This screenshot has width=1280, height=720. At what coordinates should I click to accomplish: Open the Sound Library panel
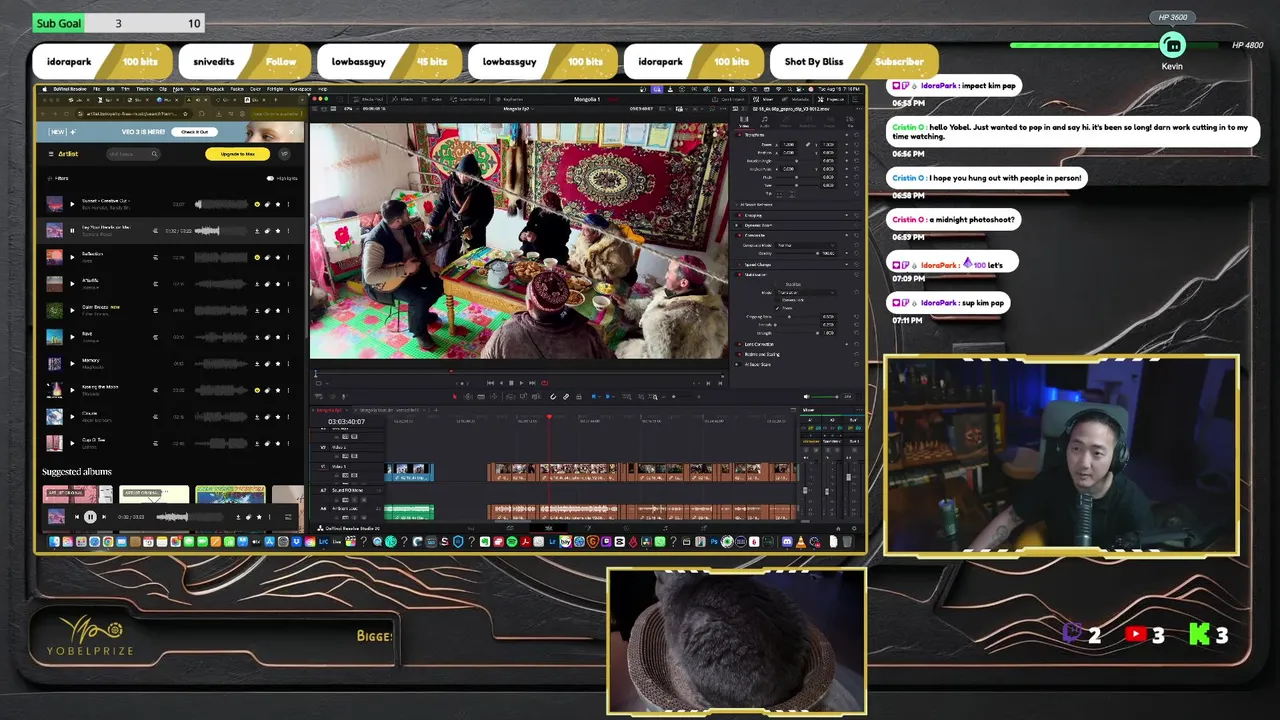467,99
